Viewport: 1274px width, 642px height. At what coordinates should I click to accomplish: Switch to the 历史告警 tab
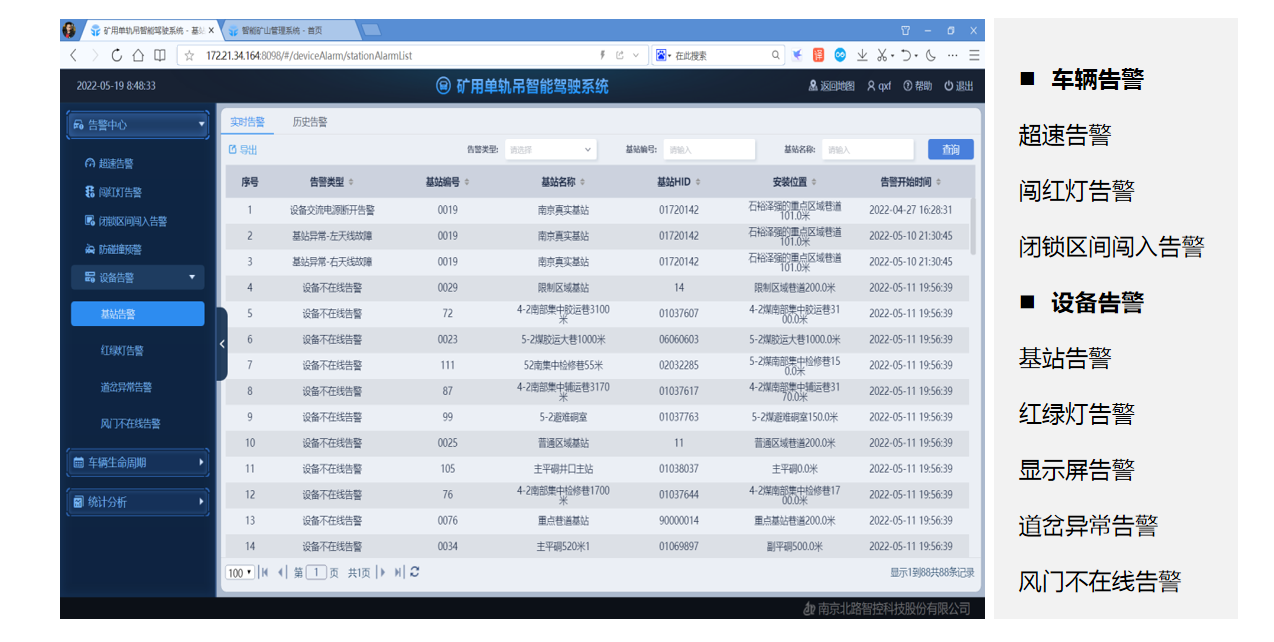pyautogui.click(x=309, y=122)
